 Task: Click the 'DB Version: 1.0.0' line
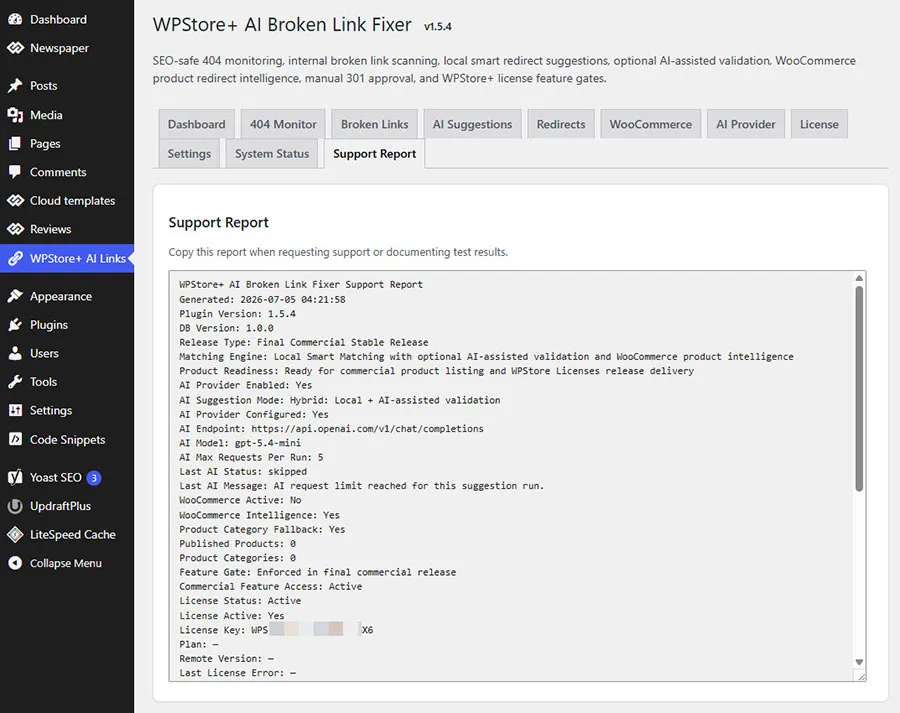(226, 328)
